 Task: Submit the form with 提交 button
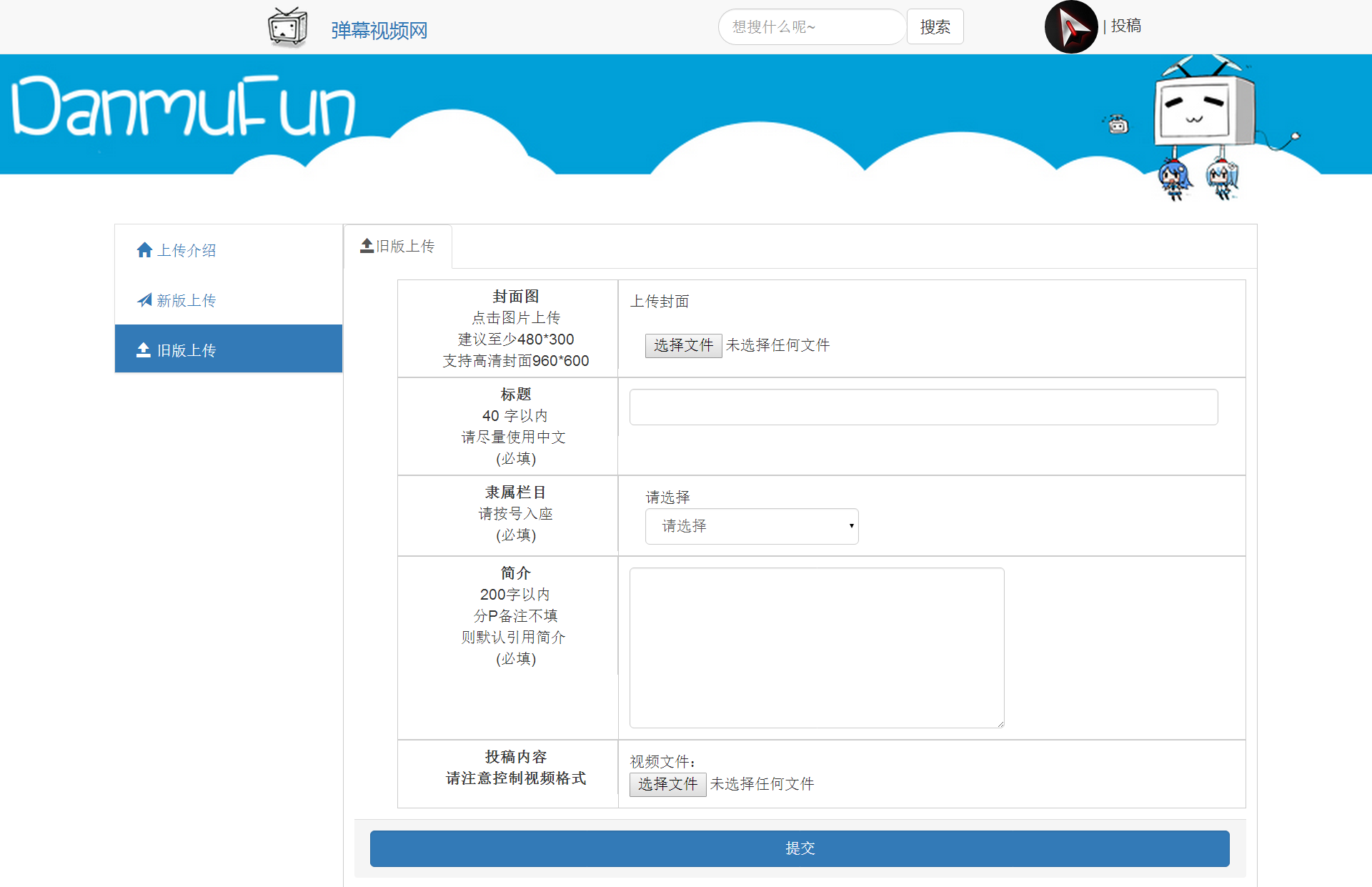(799, 848)
